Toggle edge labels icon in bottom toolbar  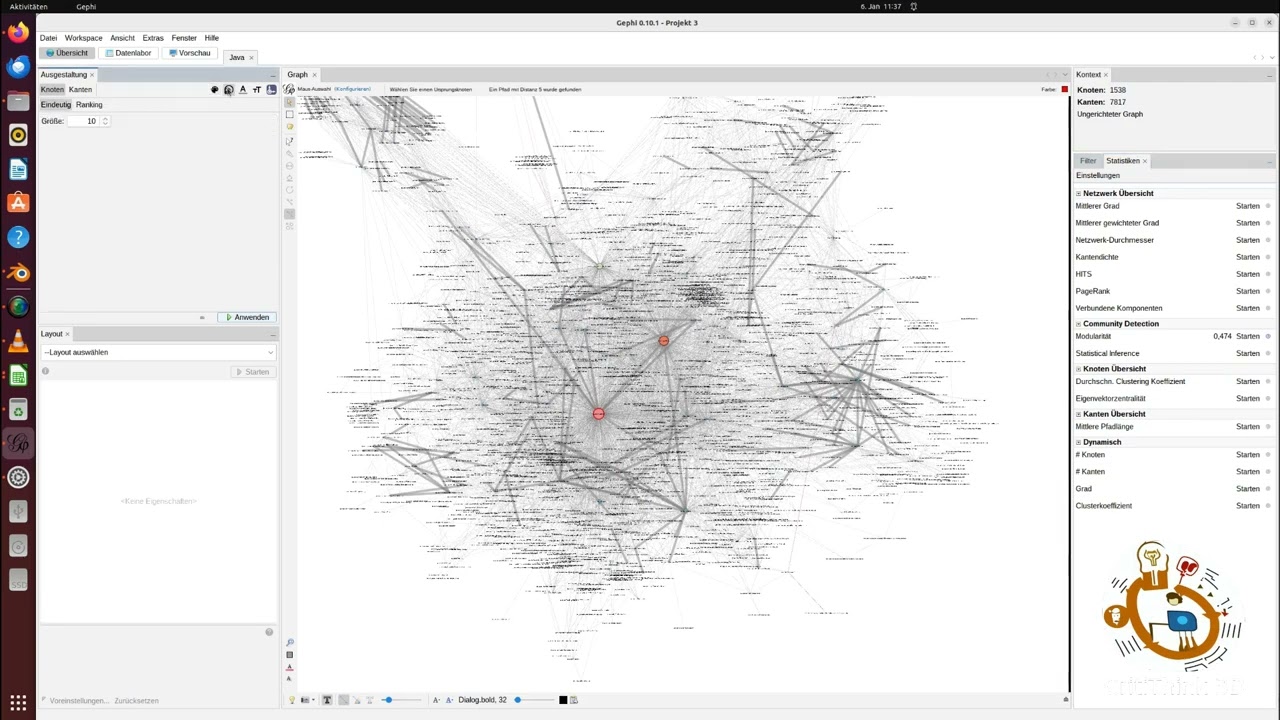pyautogui.click(x=370, y=700)
